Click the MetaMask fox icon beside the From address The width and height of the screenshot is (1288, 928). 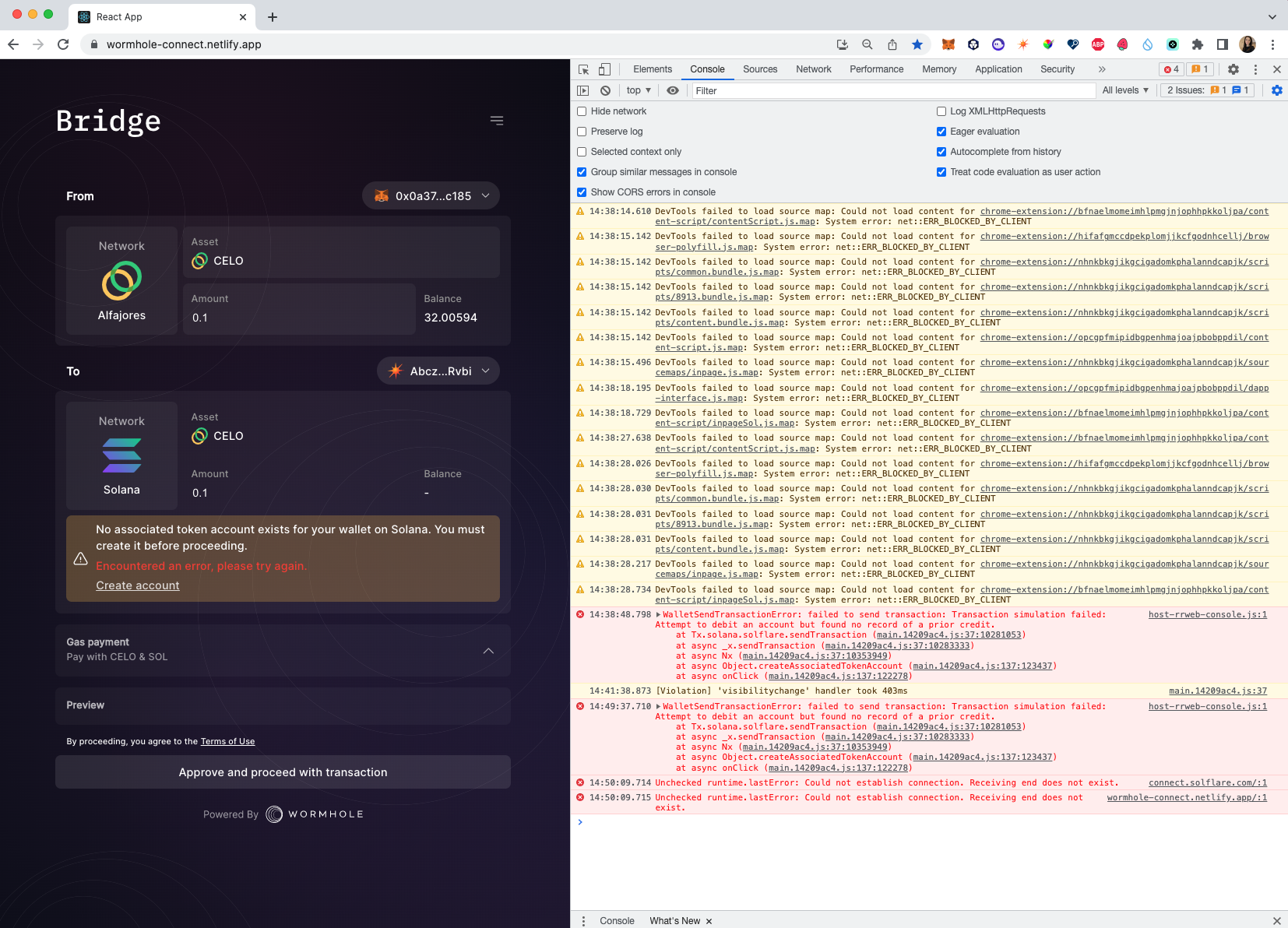(x=382, y=195)
